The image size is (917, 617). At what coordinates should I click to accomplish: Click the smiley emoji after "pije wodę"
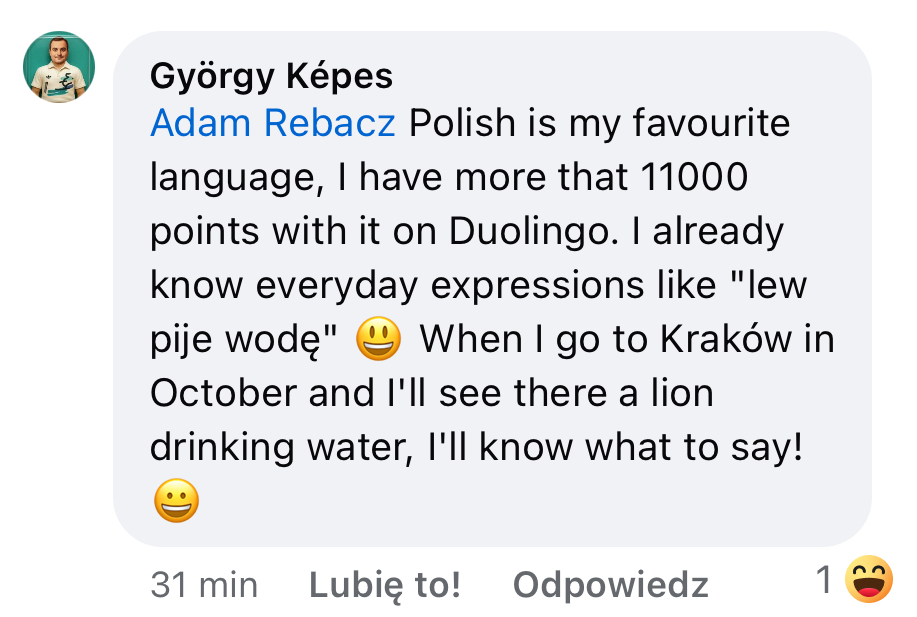378,340
